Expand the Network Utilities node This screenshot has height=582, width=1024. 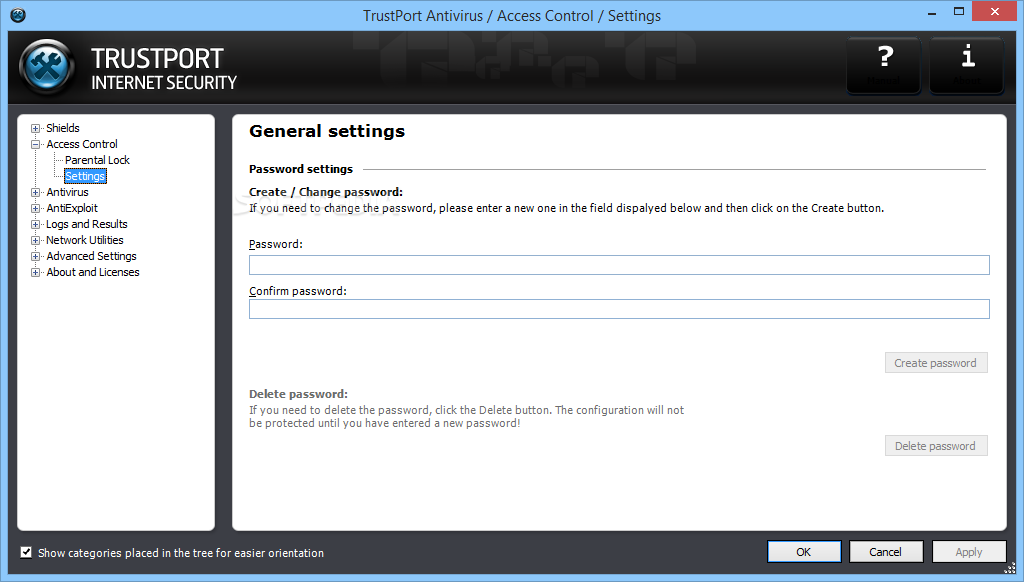pos(35,240)
